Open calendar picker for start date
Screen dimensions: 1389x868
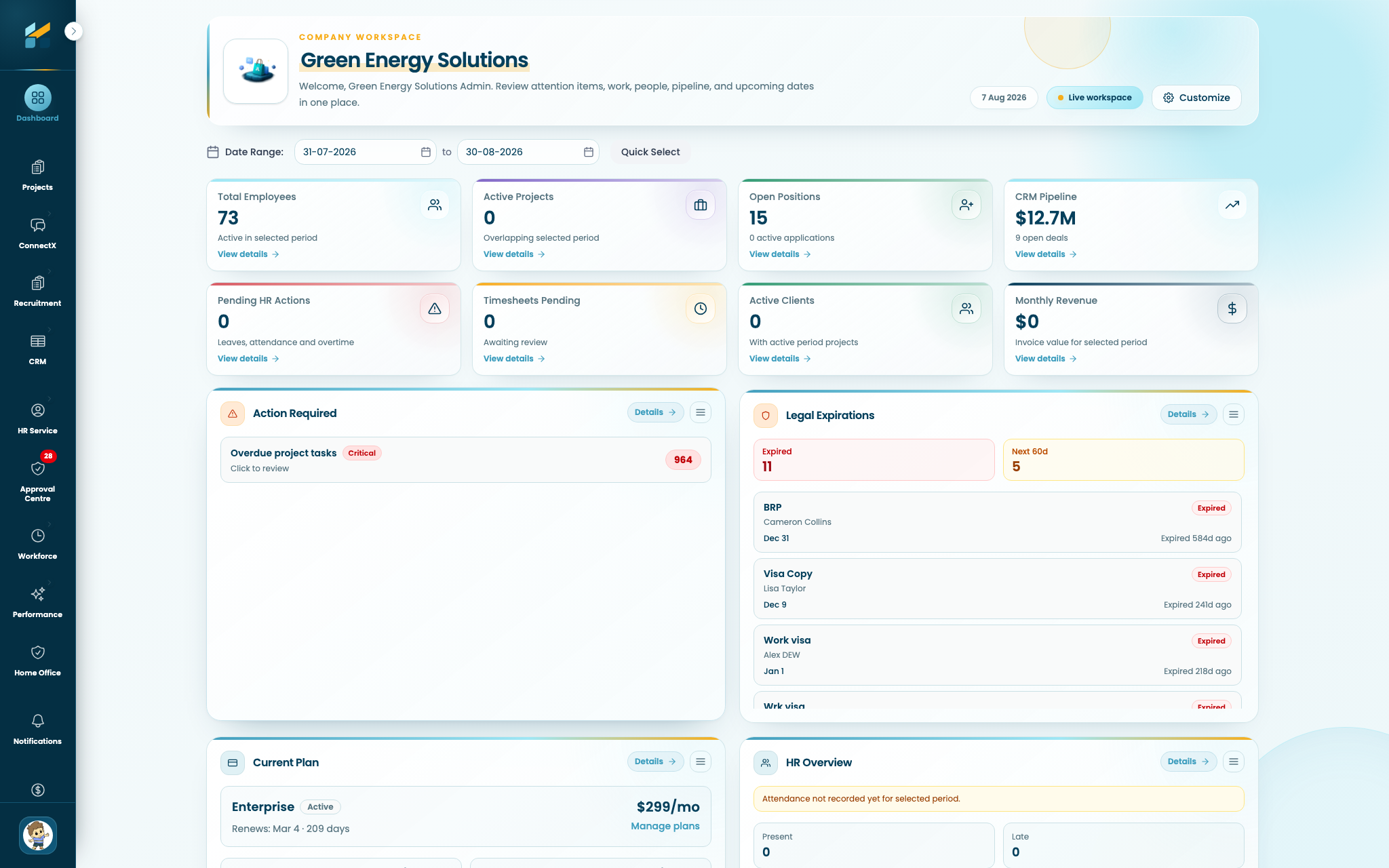tap(426, 152)
